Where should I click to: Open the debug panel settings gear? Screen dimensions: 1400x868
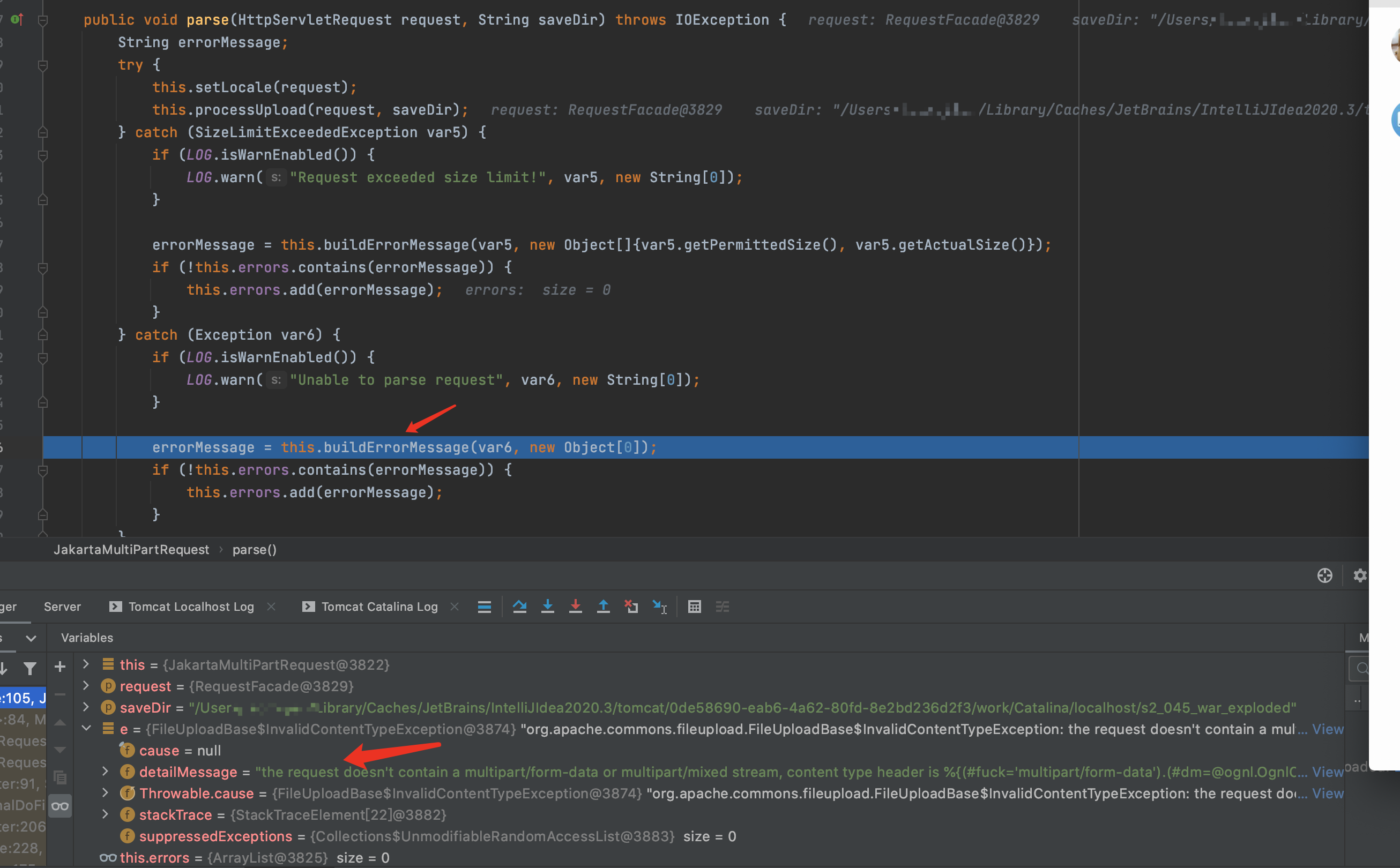click(1359, 576)
